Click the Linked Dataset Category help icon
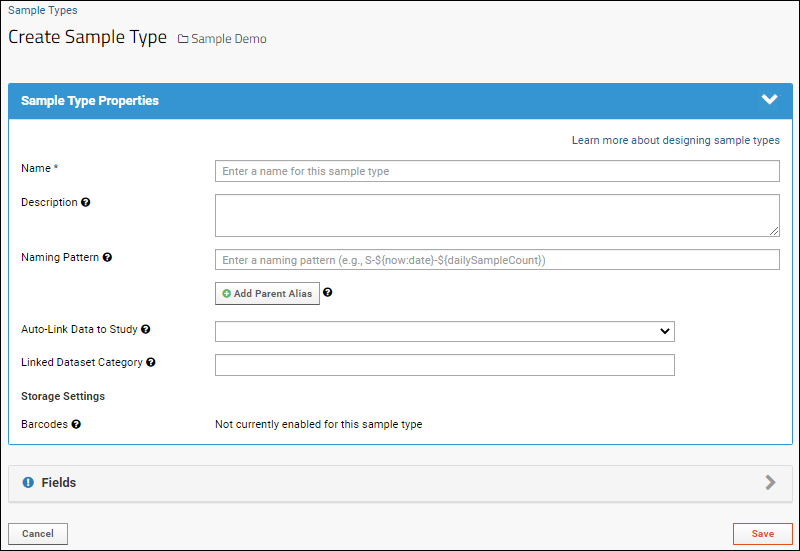The image size is (800, 551). click(x=151, y=362)
